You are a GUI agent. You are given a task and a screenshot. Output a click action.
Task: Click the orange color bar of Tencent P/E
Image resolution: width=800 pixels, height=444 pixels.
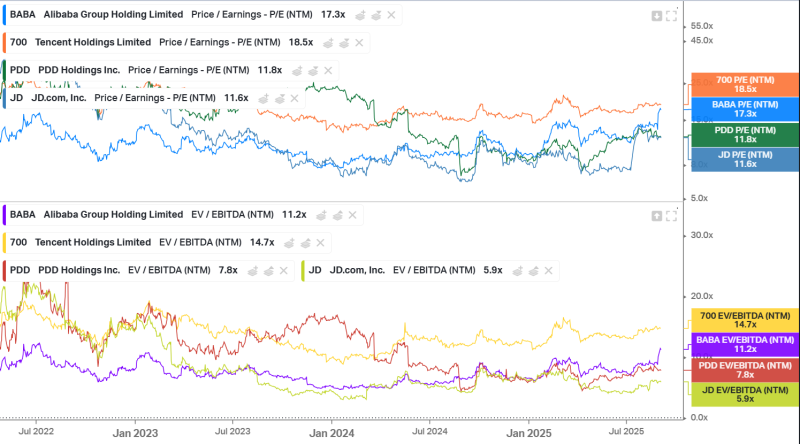click(5, 43)
